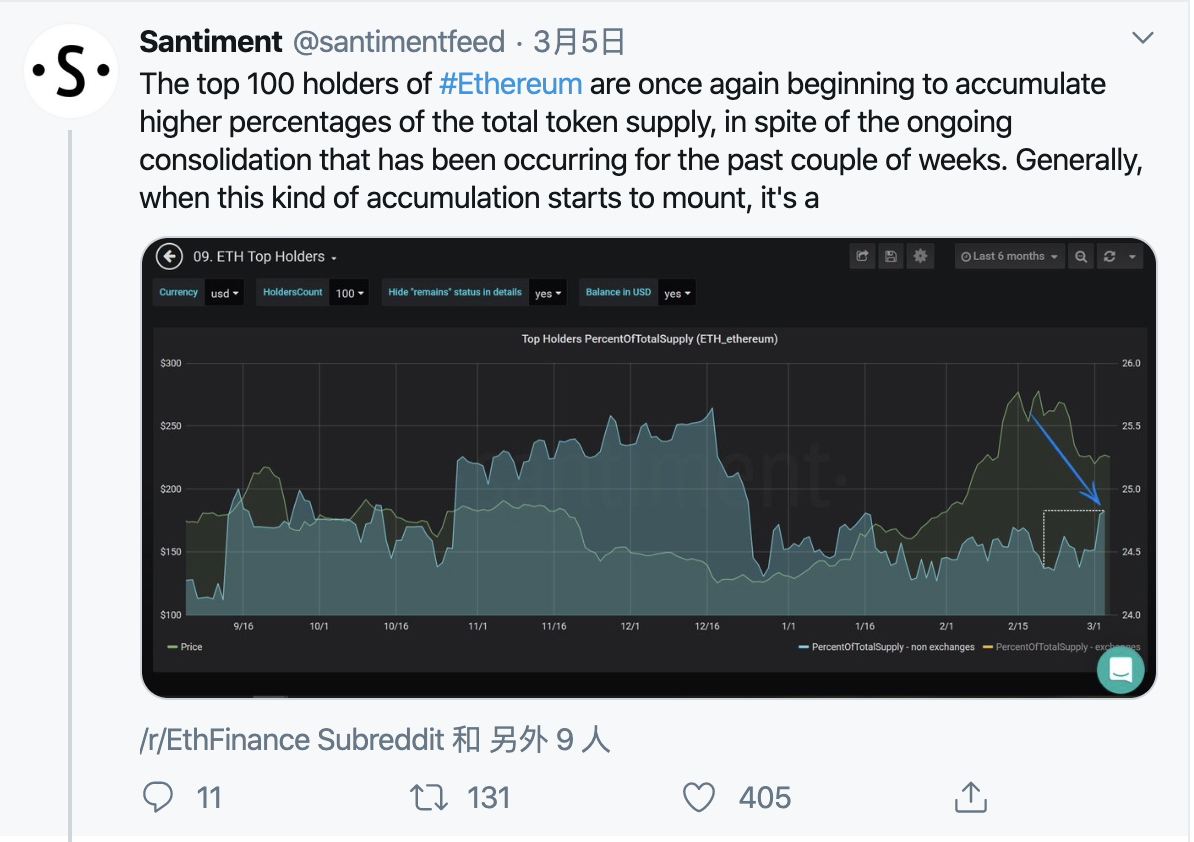Click the Santiment profile avatar
Screen dimensions: 1194x842
tap(71, 71)
